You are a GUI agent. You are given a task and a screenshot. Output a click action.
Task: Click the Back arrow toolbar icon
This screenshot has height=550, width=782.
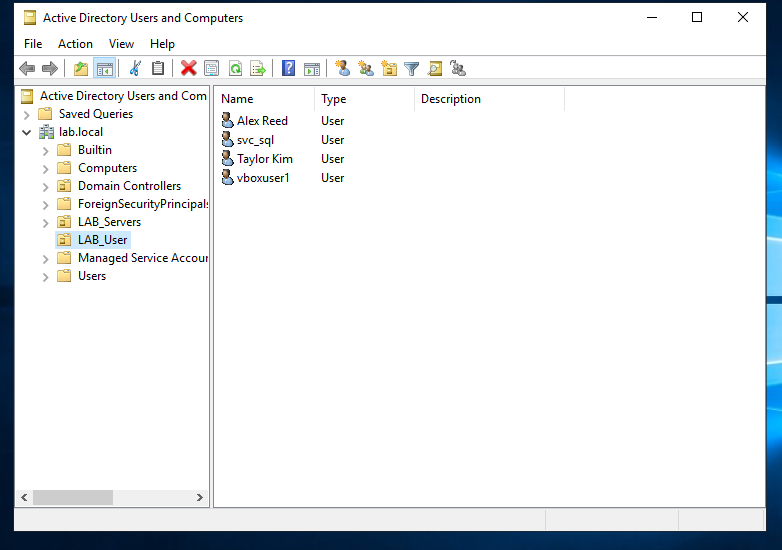[x=27, y=68]
